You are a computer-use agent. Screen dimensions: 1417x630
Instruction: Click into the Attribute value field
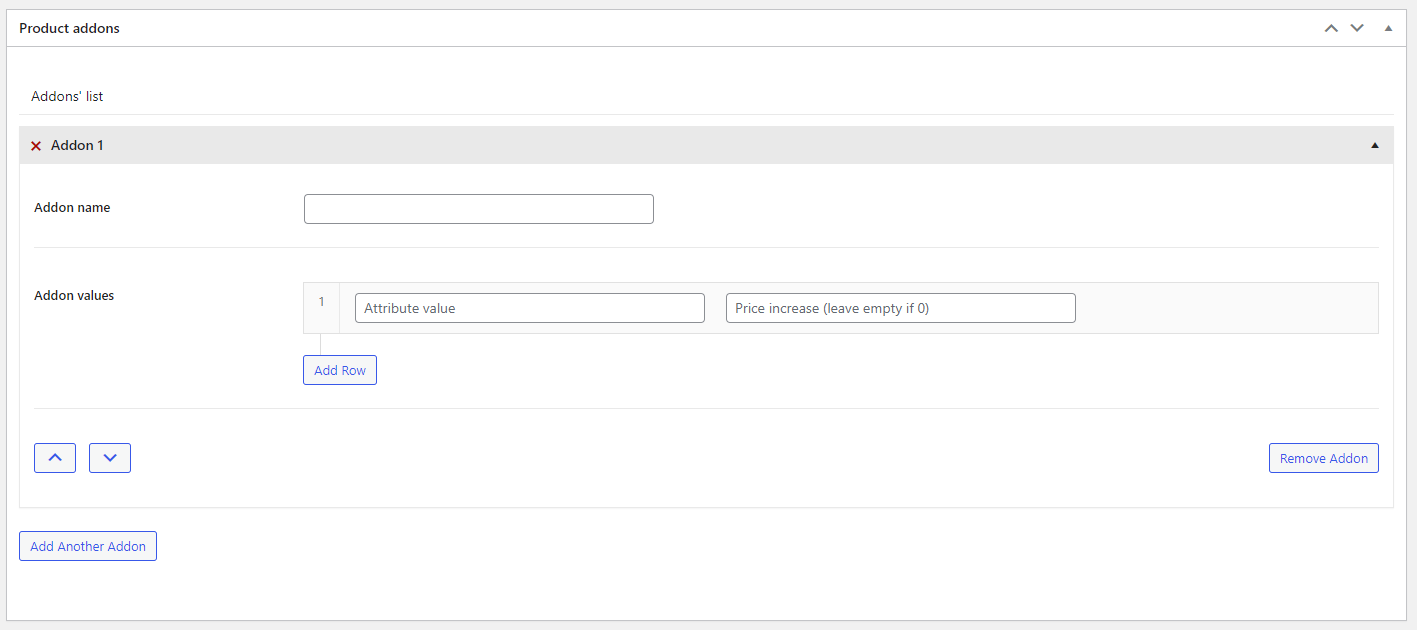tap(529, 308)
